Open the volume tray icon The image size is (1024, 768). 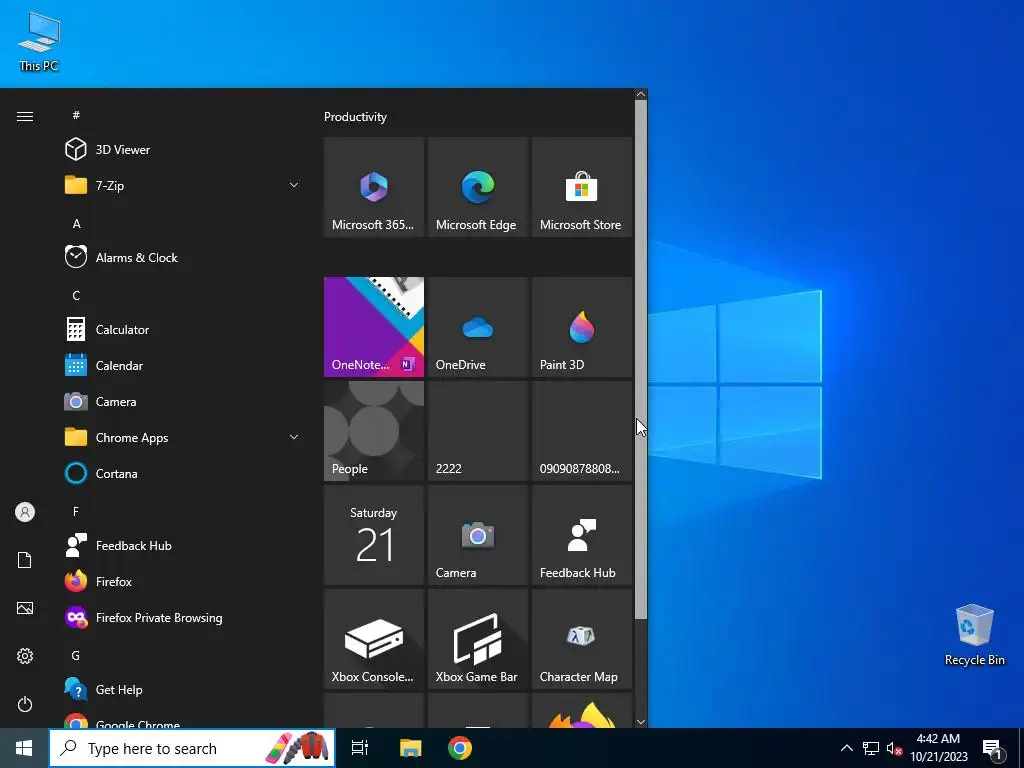(x=894, y=748)
